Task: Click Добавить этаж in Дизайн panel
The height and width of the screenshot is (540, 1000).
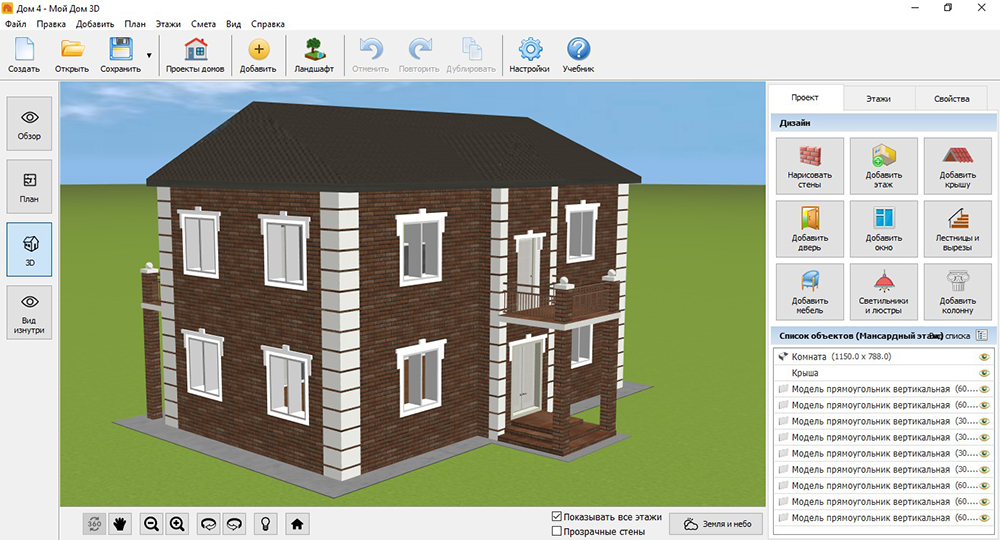Action: pyautogui.click(x=884, y=166)
